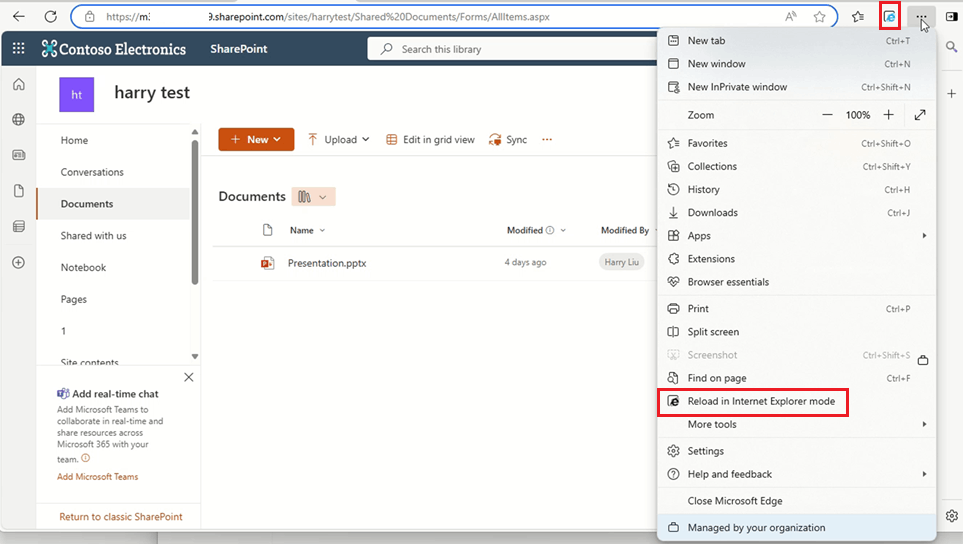Decrease zoom with the minus button
963x544 pixels.
pyautogui.click(x=827, y=115)
